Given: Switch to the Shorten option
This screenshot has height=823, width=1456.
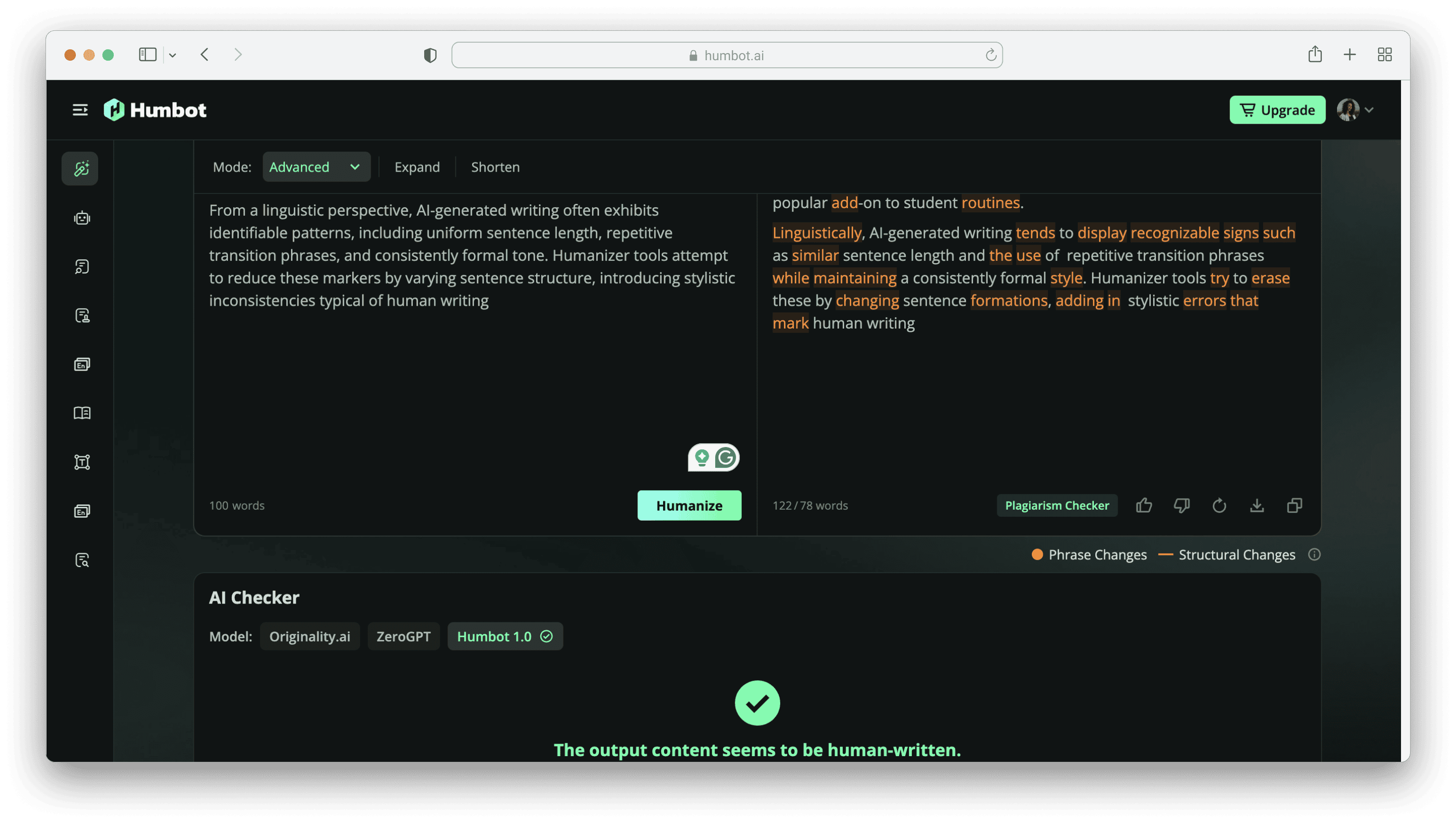Looking at the screenshot, I should click(x=495, y=167).
